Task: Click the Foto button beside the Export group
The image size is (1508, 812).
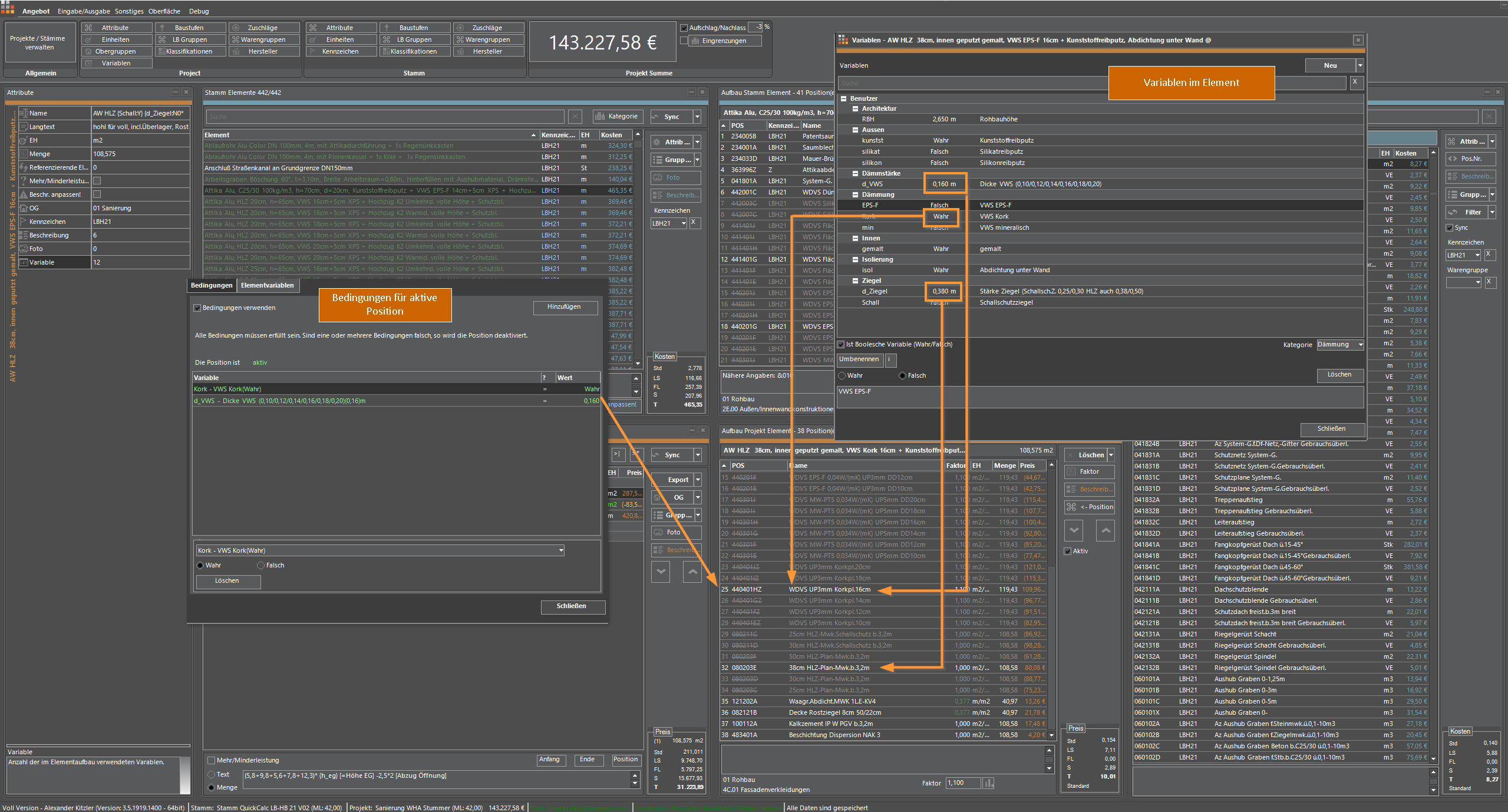Action: [676, 532]
